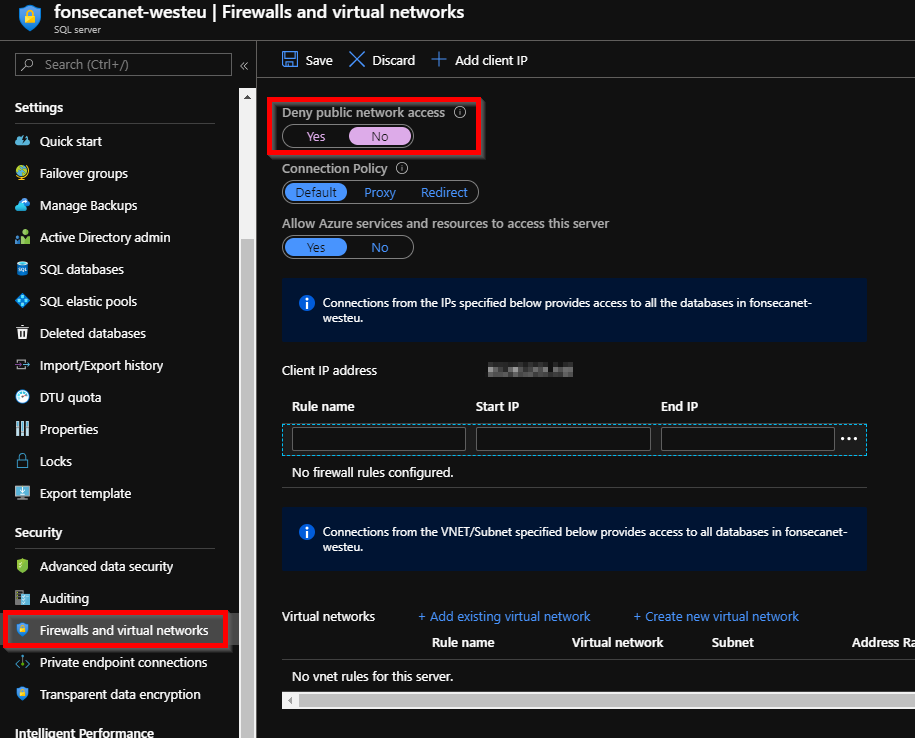Click the Manage Backups cloud icon

tap(22, 205)
